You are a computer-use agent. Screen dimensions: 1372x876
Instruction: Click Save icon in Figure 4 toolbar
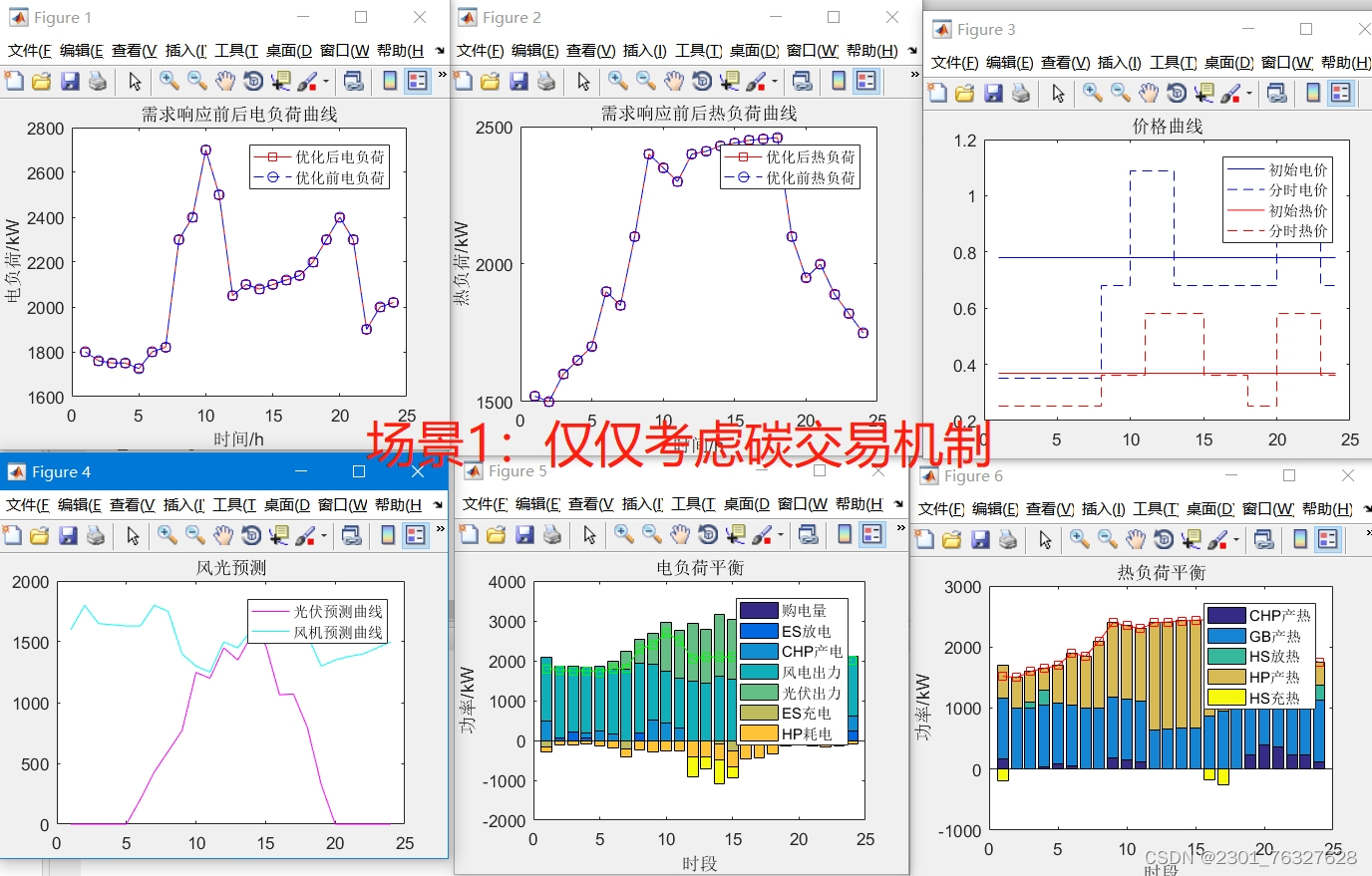click(68, 535)
